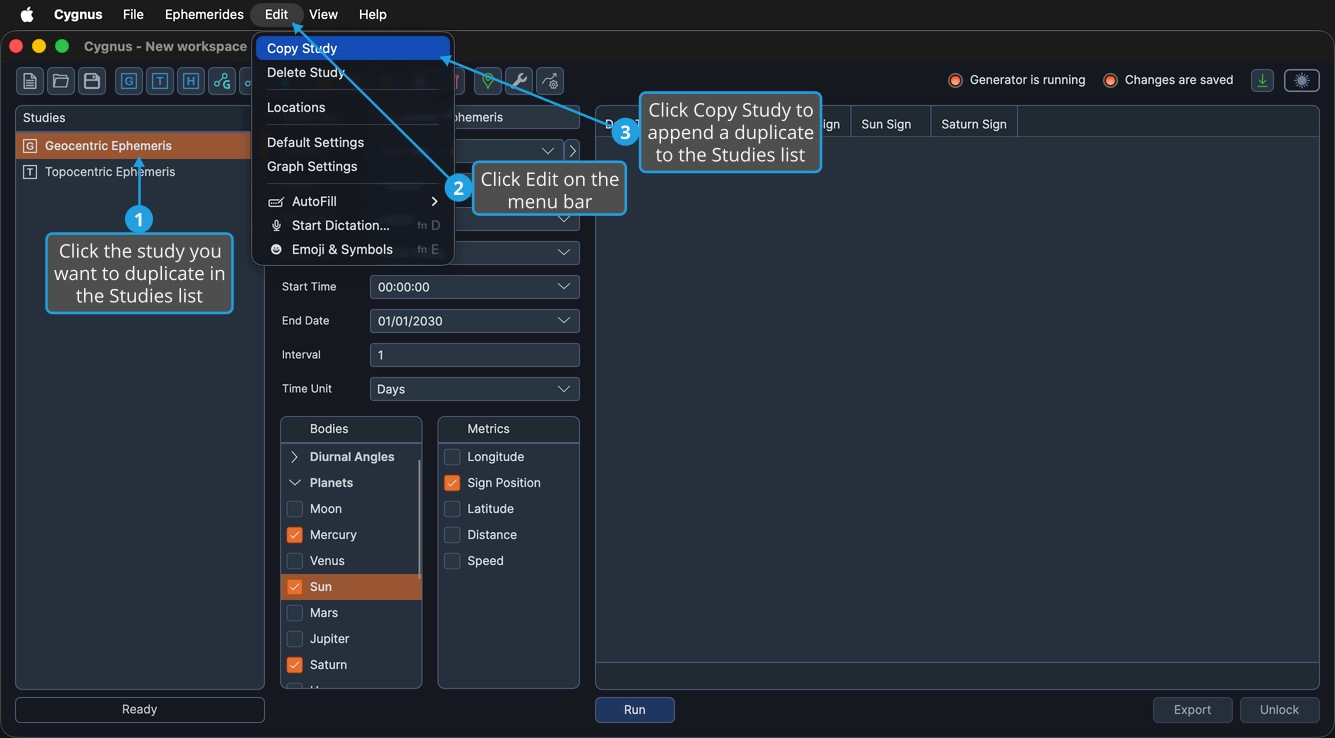The height and width of the screenshot is (738, 1335).
Task: Click the Interval input field
Action: pos(474,355)
